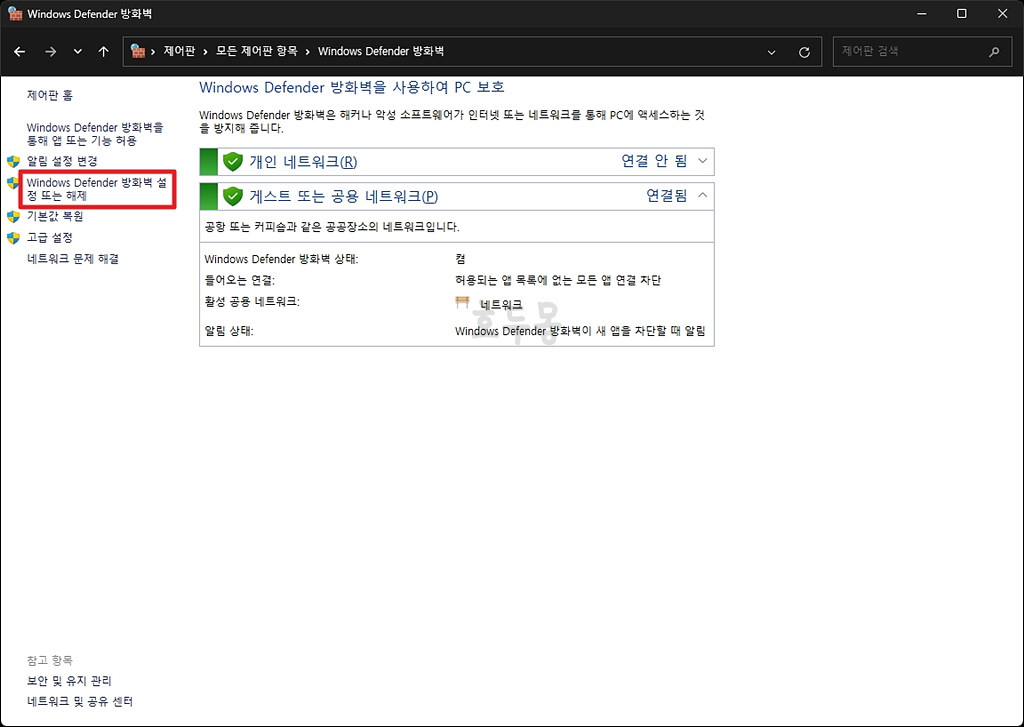Click the 연결 안 됨 status text

654,161
